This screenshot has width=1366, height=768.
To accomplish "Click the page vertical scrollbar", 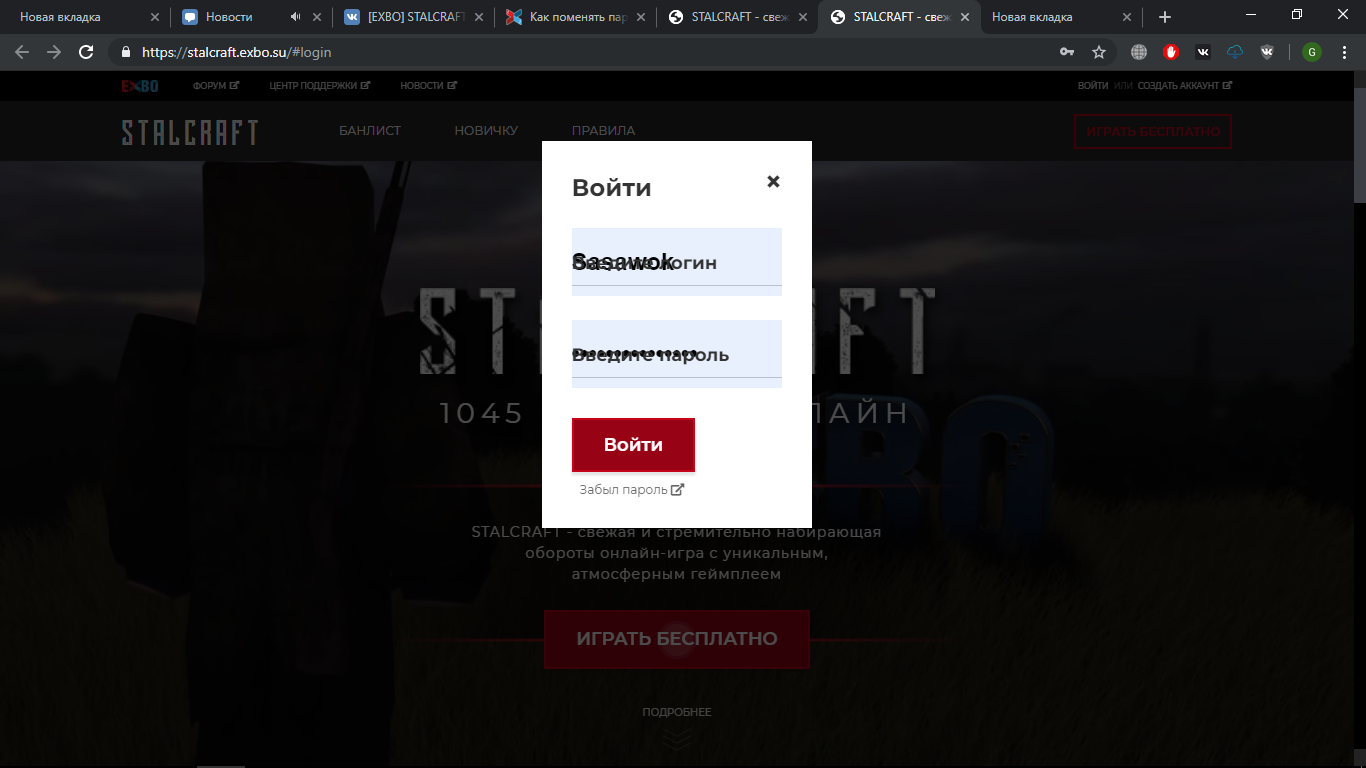I will point(1359,418).
